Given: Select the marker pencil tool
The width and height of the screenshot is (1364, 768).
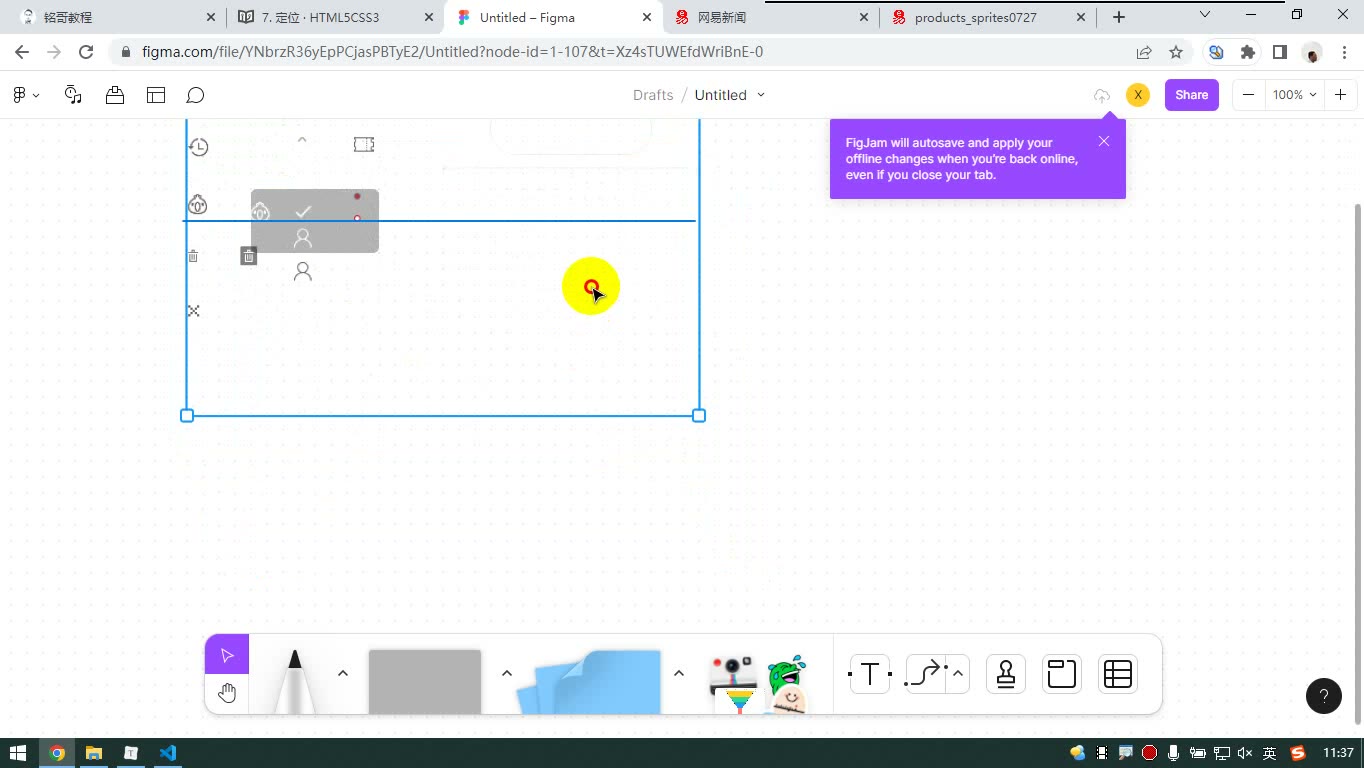Looking at the screenshot, I should 295,682.
